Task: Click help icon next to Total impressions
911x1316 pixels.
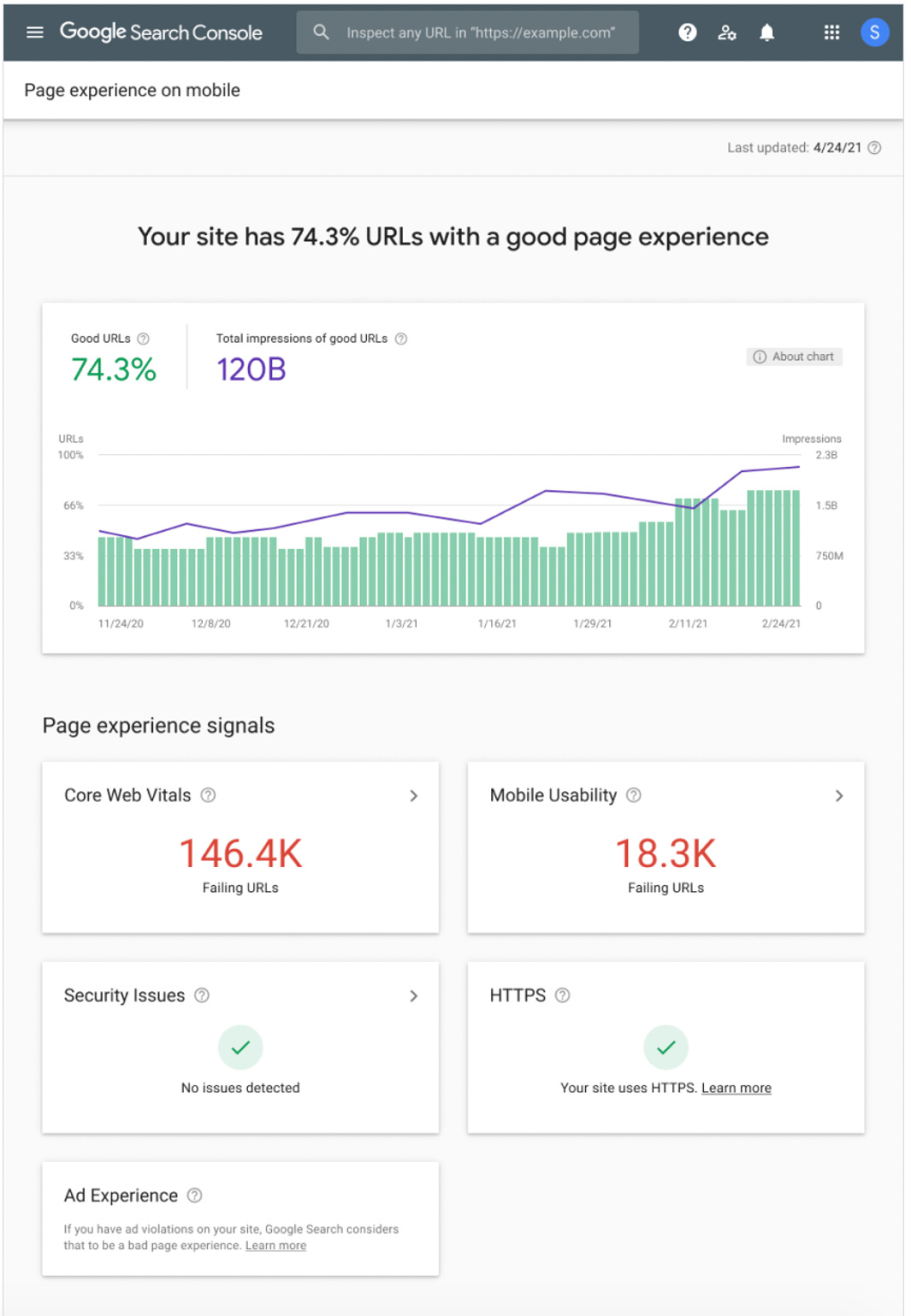Action: tap(402, 339)
